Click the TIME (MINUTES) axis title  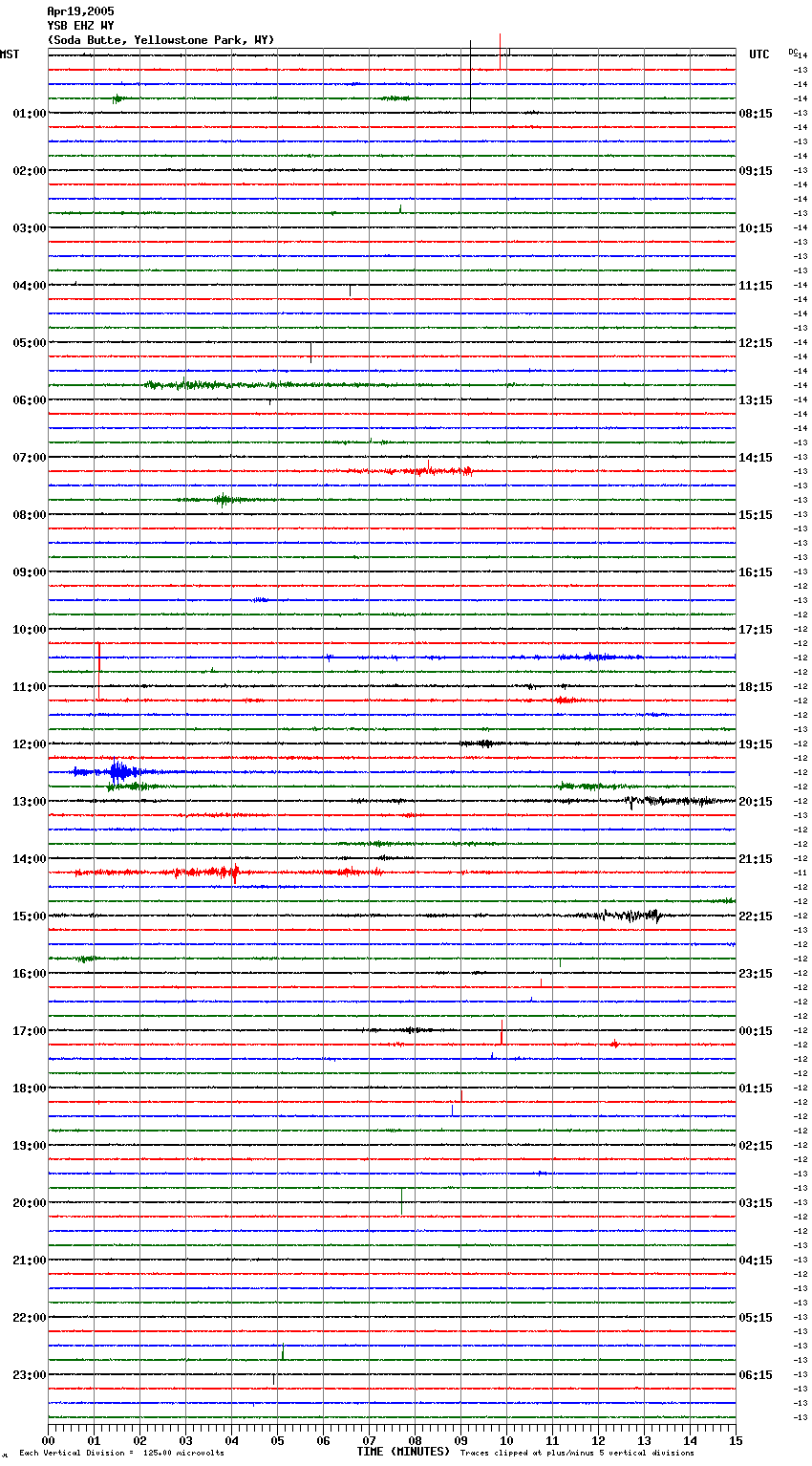(403, 1452)
